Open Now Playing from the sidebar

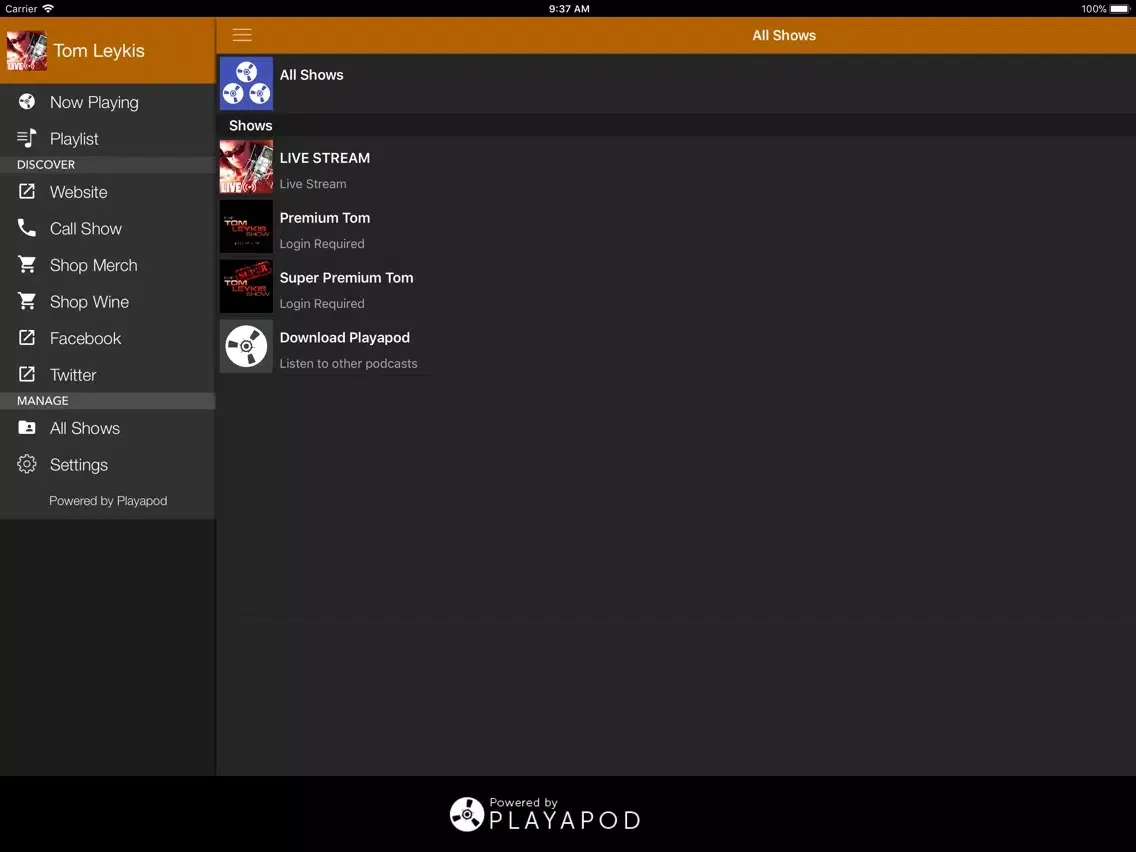pos(107,102)
